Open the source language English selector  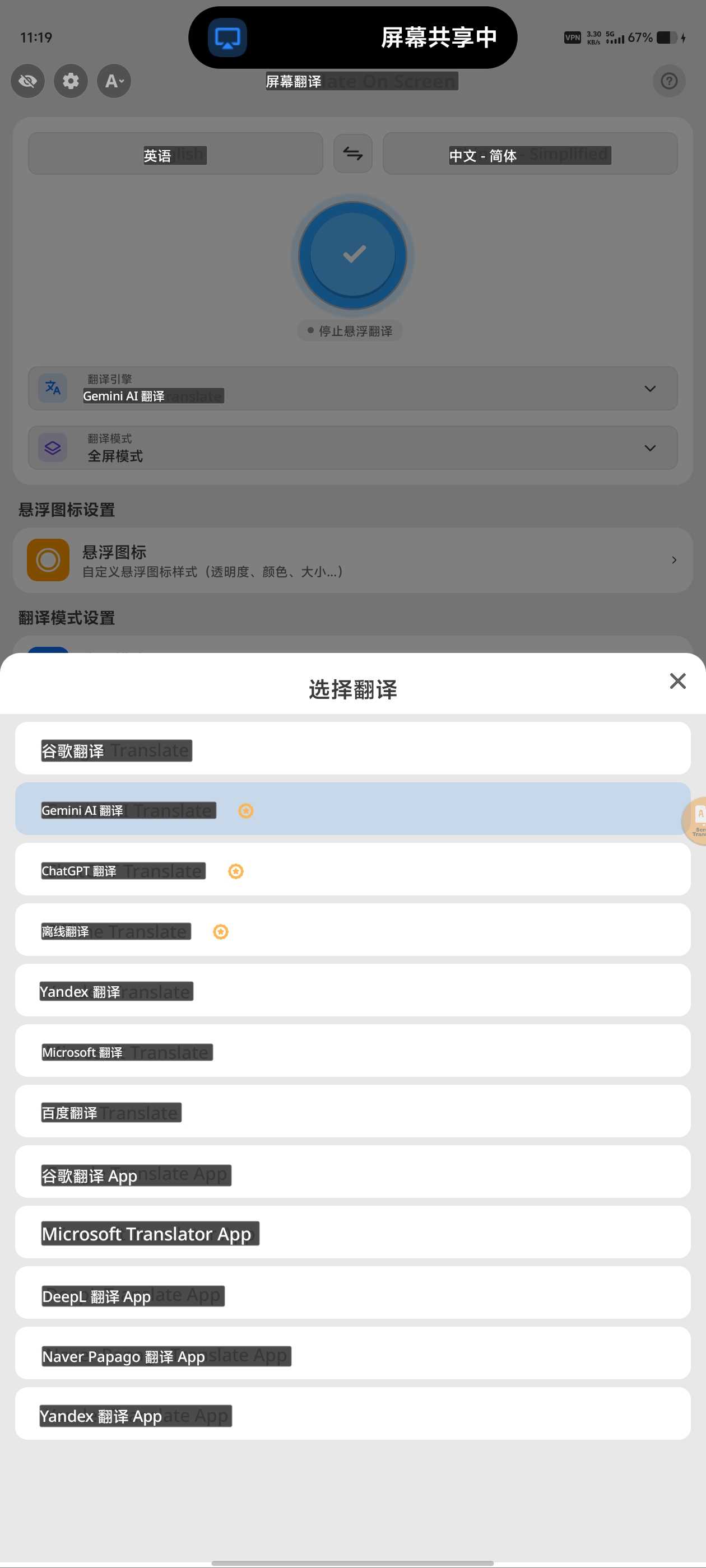tap(175, 153)
